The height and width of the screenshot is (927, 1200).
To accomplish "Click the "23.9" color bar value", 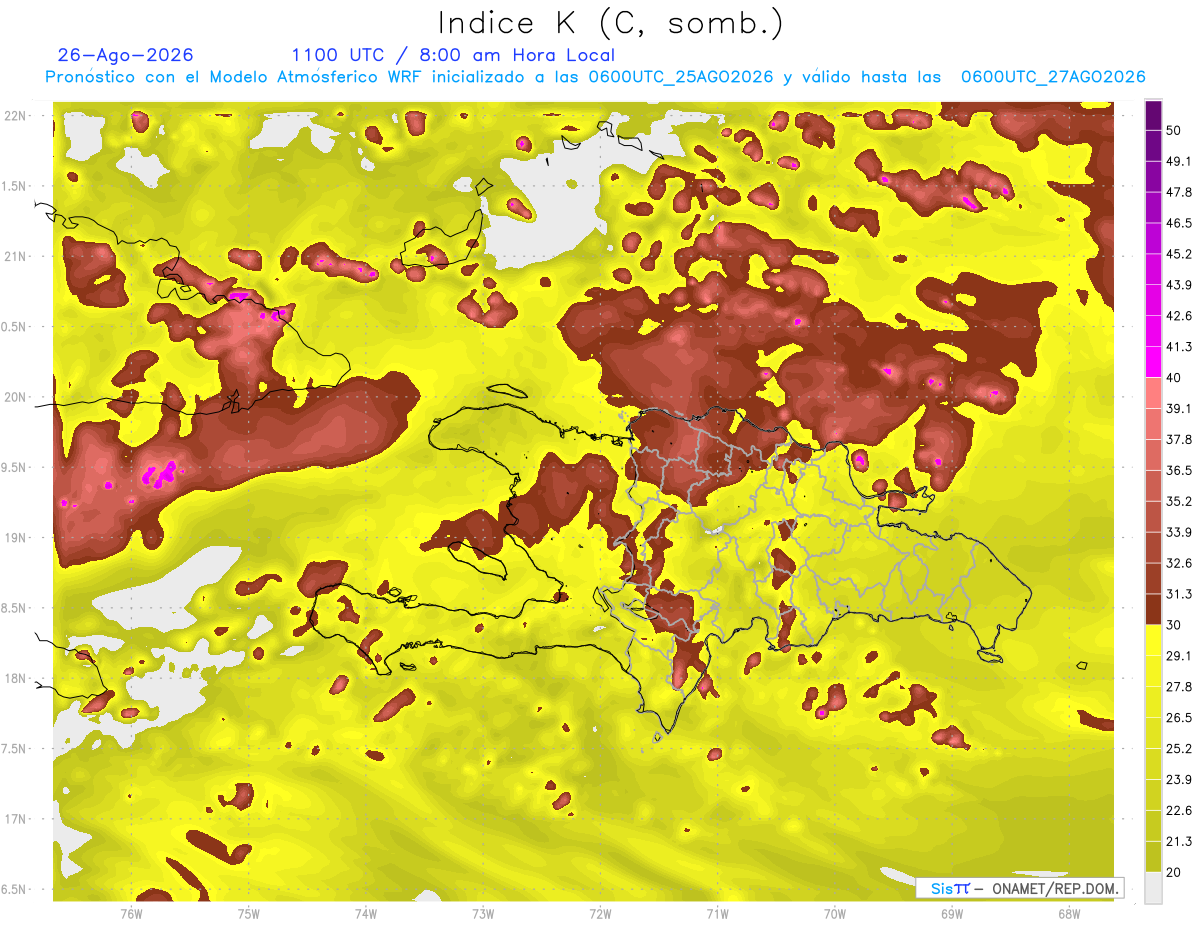I will pos(1179,779).
